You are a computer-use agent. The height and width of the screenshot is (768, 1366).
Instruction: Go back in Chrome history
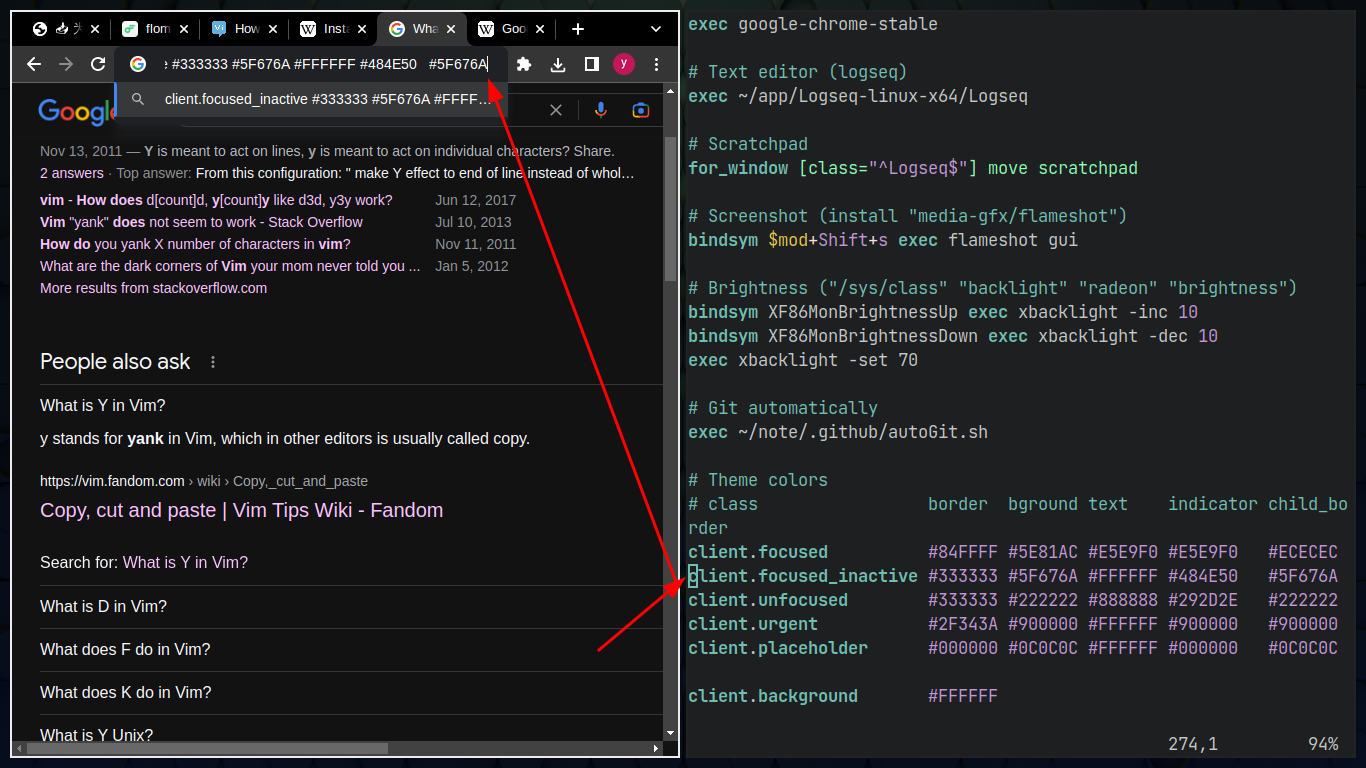pyautogui.click(x=34, y=64)
